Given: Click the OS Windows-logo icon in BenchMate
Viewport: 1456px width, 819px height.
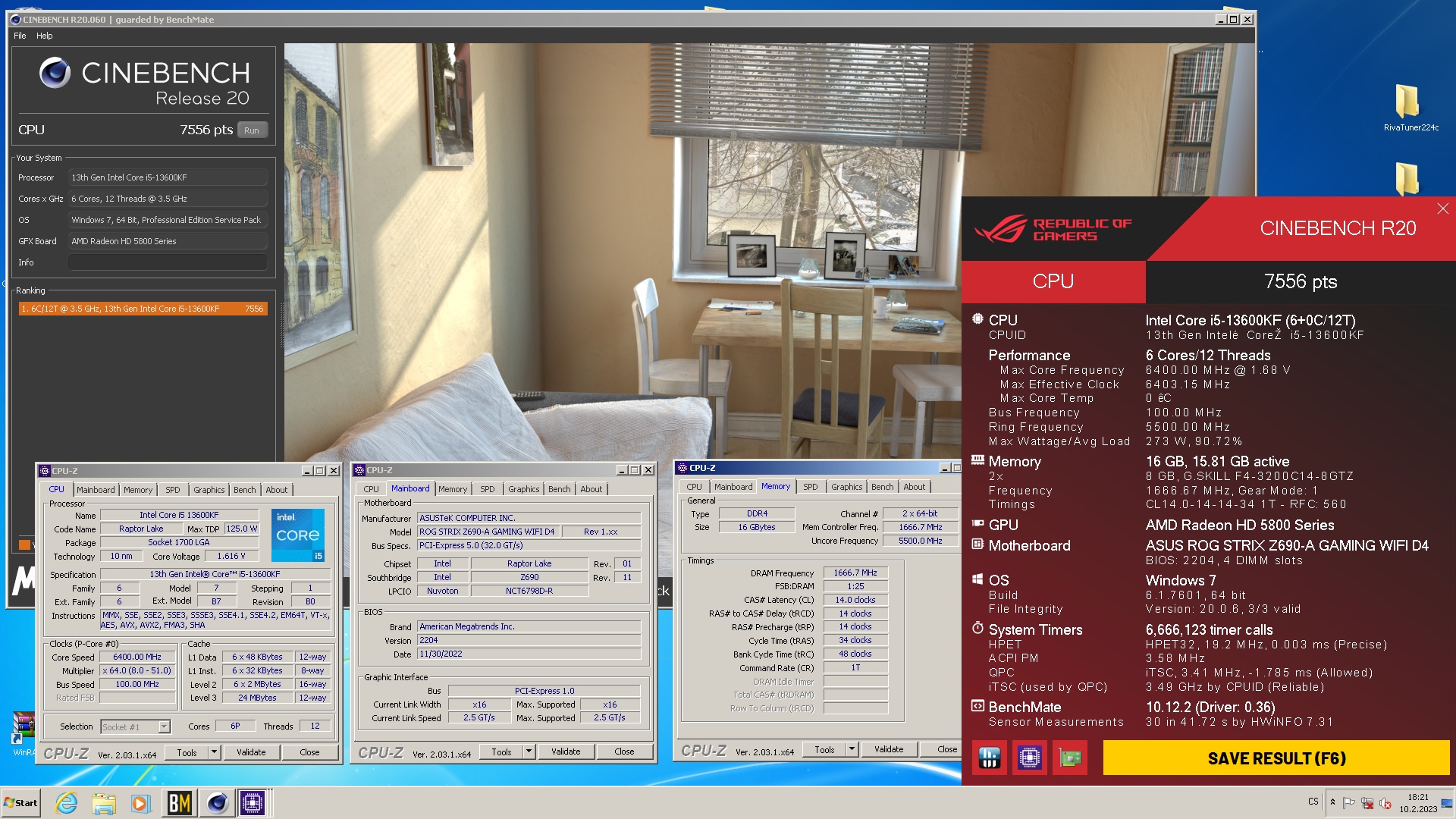Looking at the screenshot, I should [977, 579].
